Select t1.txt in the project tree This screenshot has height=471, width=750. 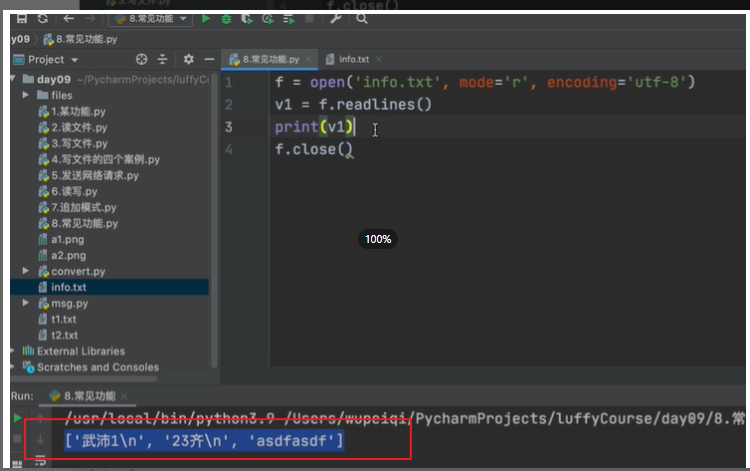[64, 319]
